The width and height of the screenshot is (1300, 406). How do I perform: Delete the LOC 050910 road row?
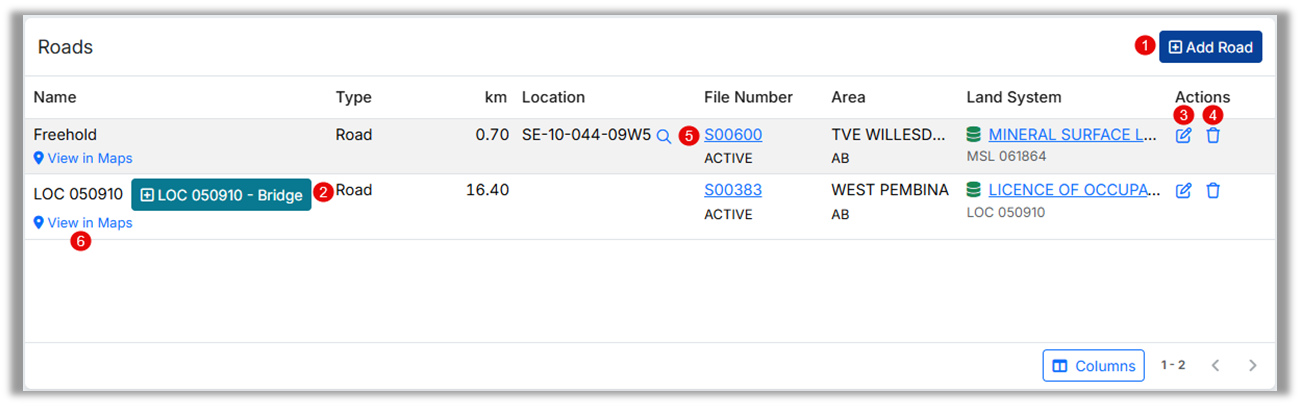click(x=1213, y=190)
